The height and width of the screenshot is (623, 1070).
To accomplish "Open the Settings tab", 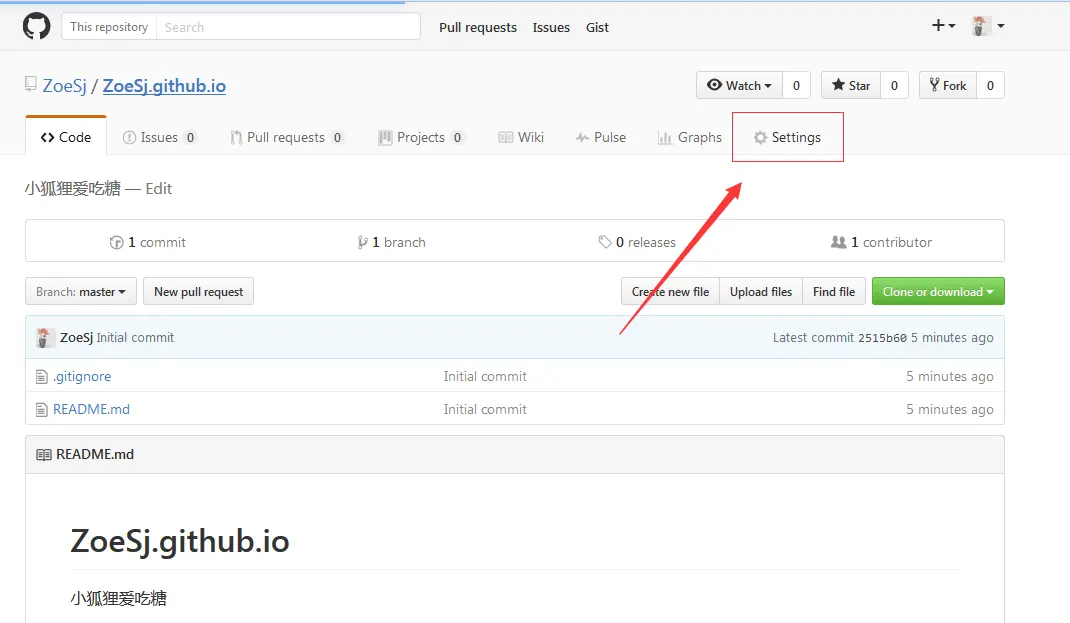I will pos(787,137).
